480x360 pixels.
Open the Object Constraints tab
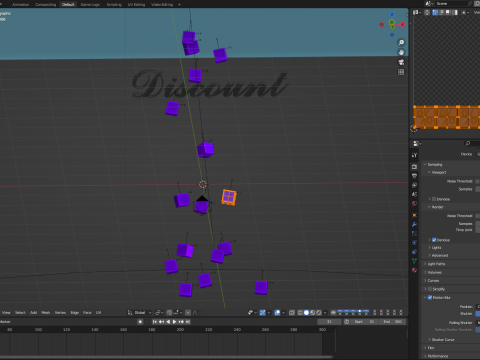click(x=414, y=252)
